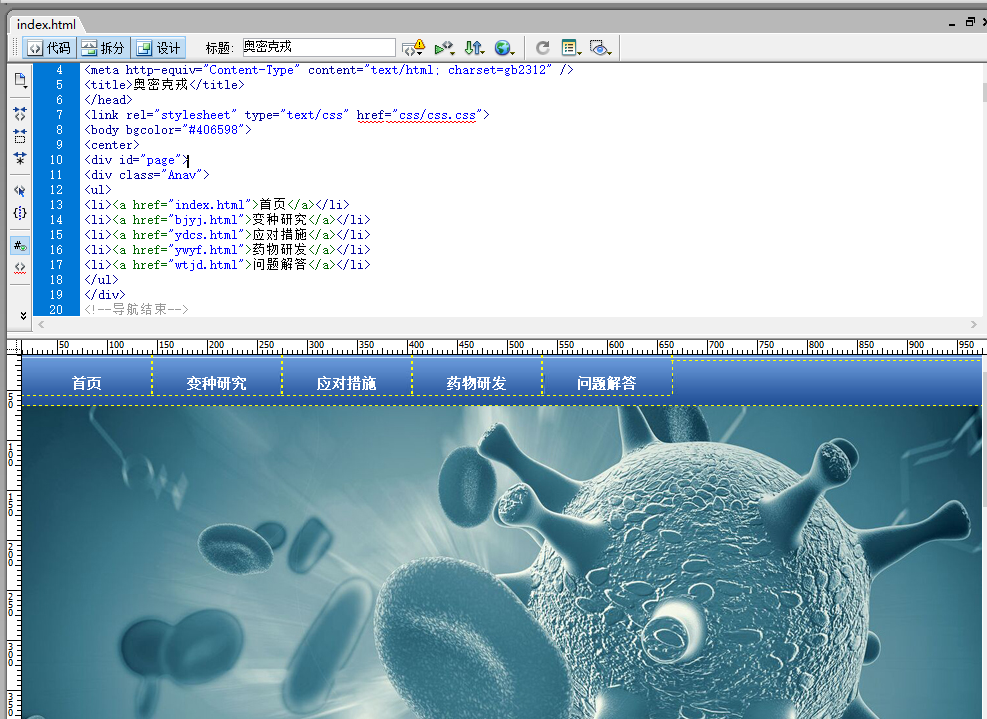Open the Preview in Browser globe menu
Screen dimensions: 987x719
(x=504, y=48)
